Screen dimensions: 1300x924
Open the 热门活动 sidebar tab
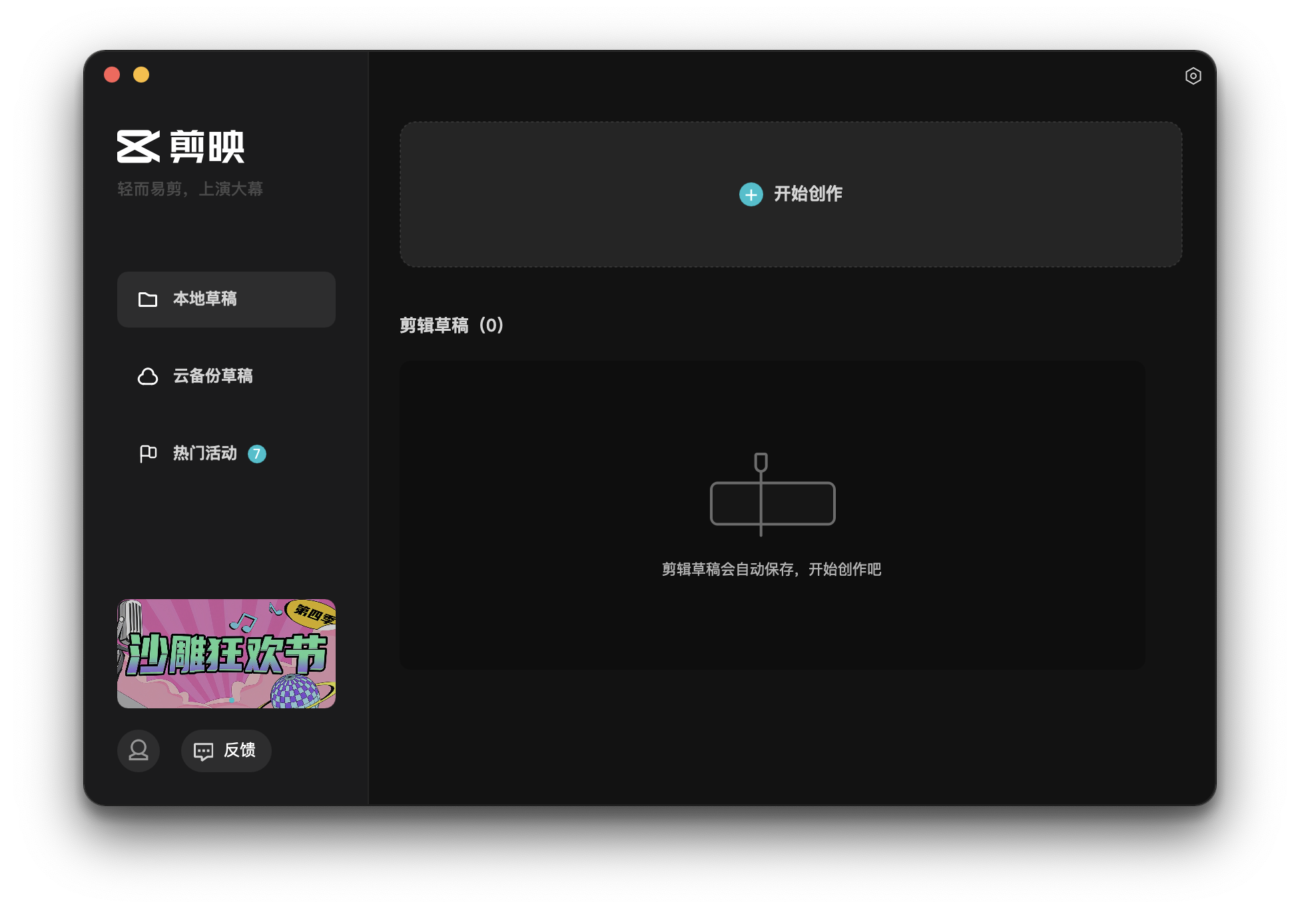226,453
